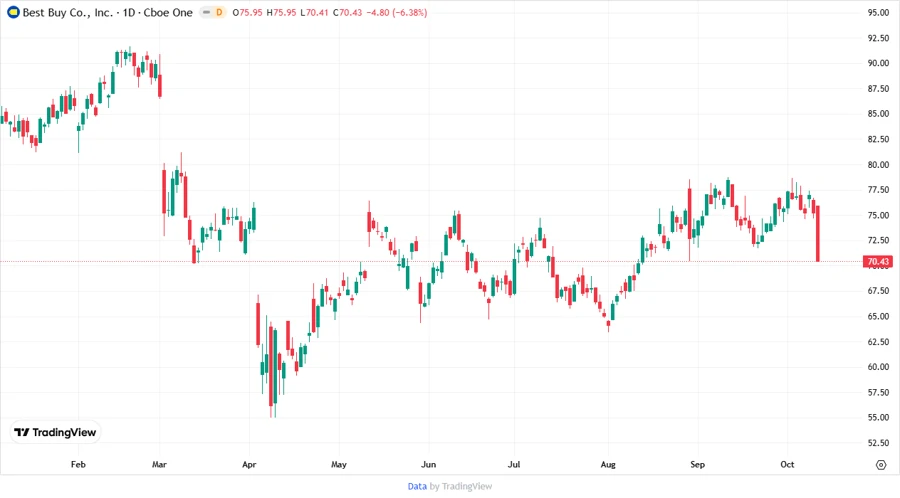The height and width of the screenshot is (498, 900).
Task: Select the 72.50 price axis label
Action: (878, 240)
